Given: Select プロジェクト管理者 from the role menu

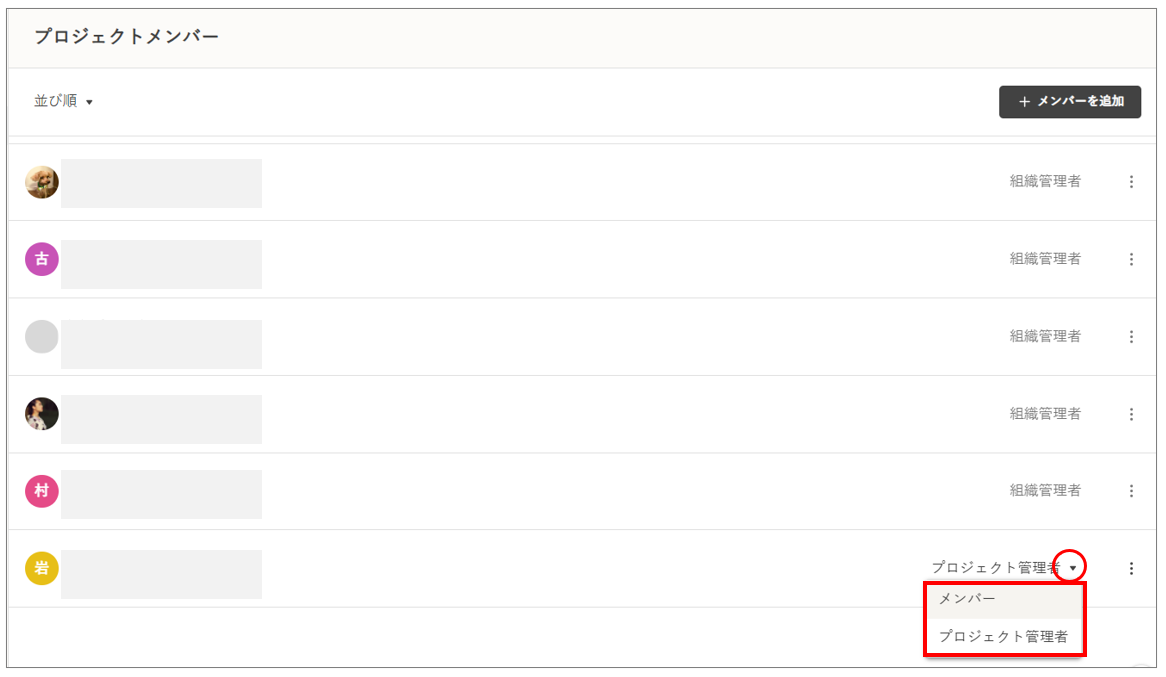Looking at the screenshot, I should pyautogui.click(x=1004, y=636).
